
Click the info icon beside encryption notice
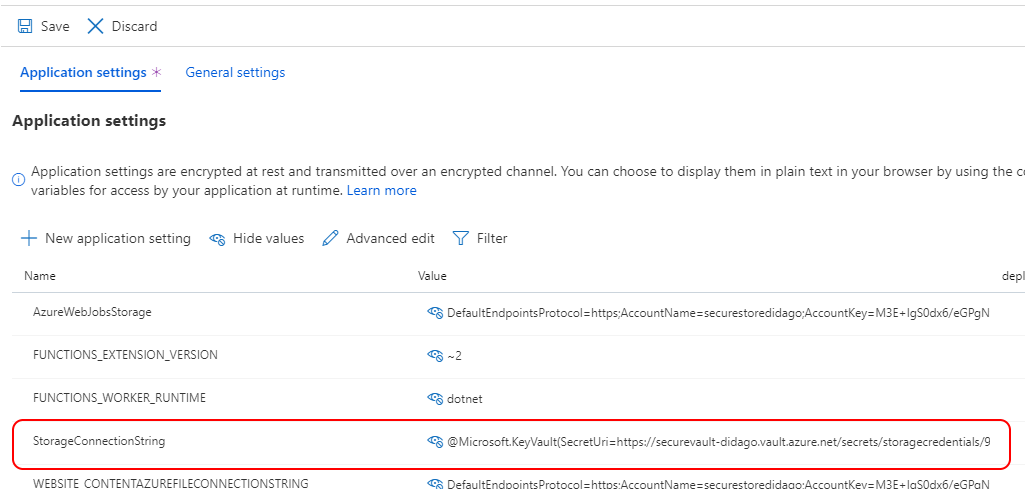[20, 179]
